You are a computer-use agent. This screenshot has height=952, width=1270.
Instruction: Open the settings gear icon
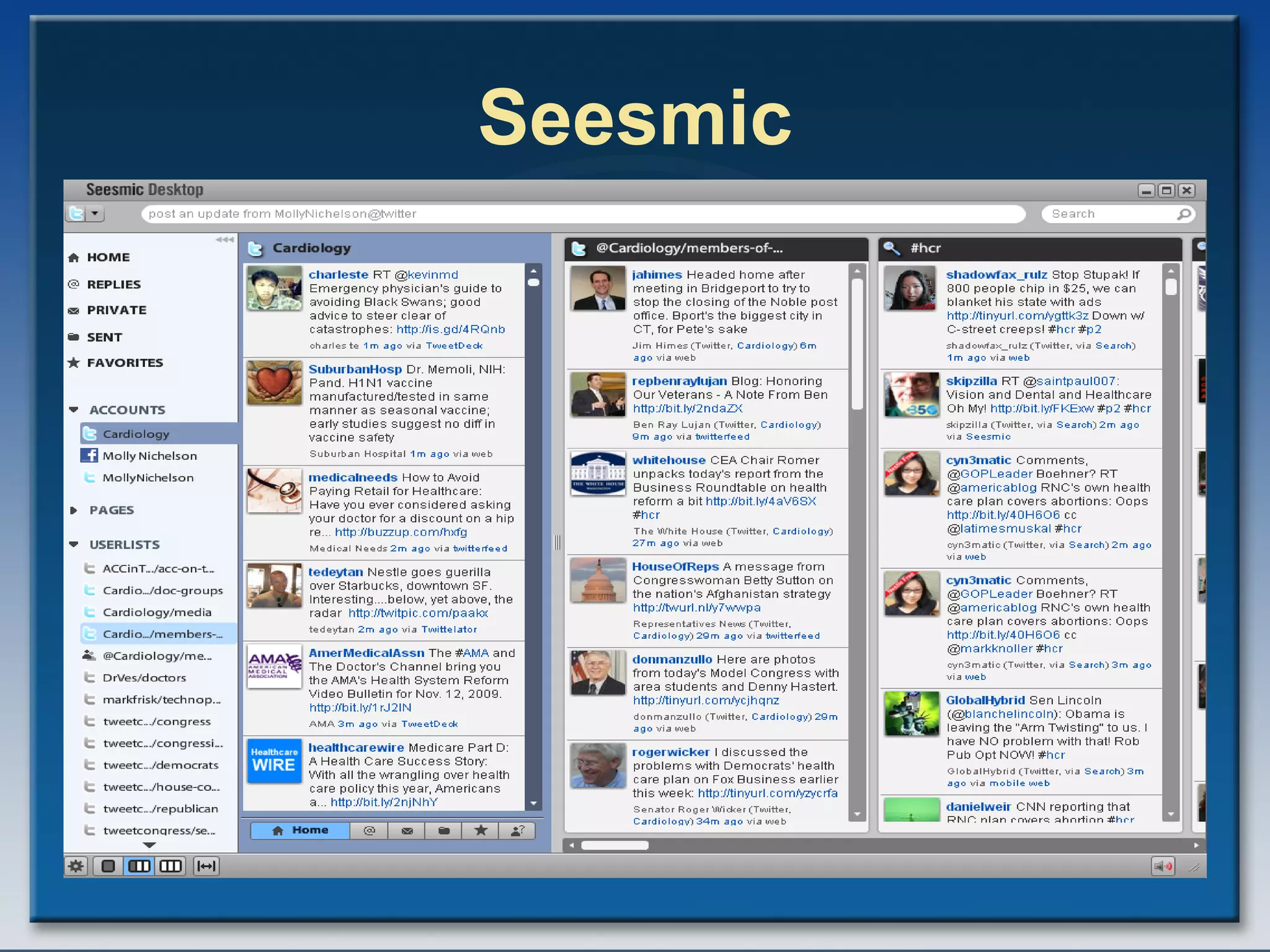pos(76,866)
